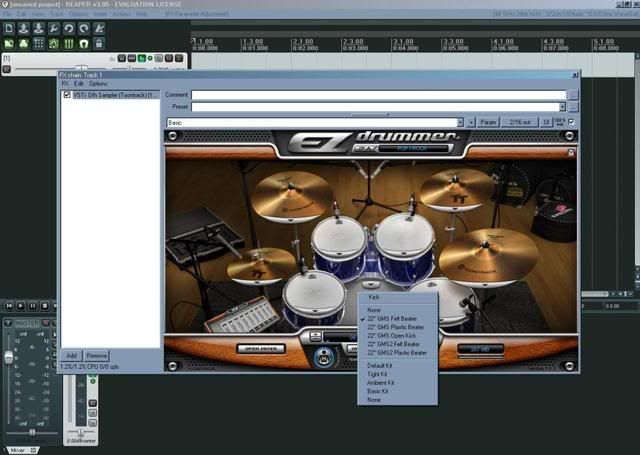Click the arrange view vertical scrollbar

[x=637, y=159]
